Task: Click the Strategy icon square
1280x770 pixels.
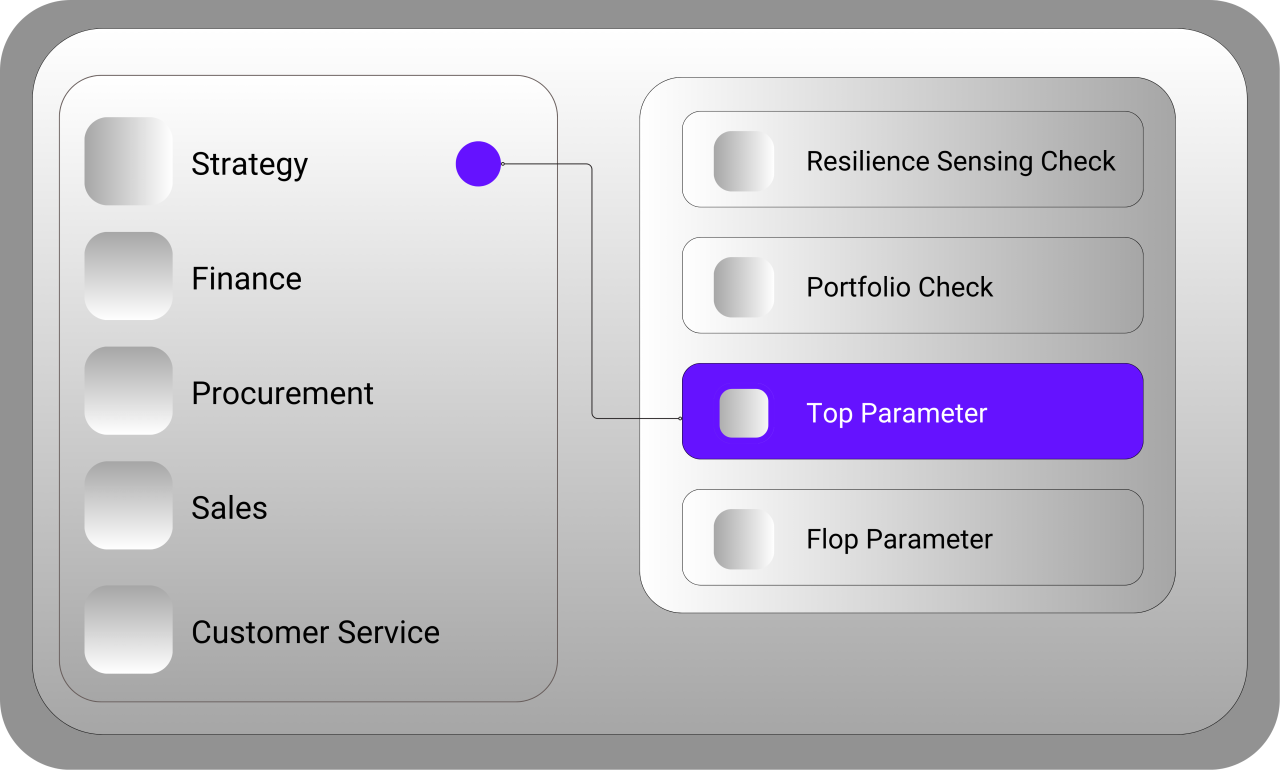Action: point(128,161)
